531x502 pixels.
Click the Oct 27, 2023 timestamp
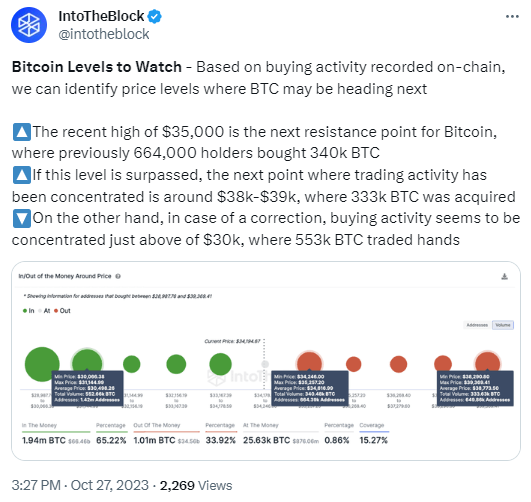click(110, 485)
